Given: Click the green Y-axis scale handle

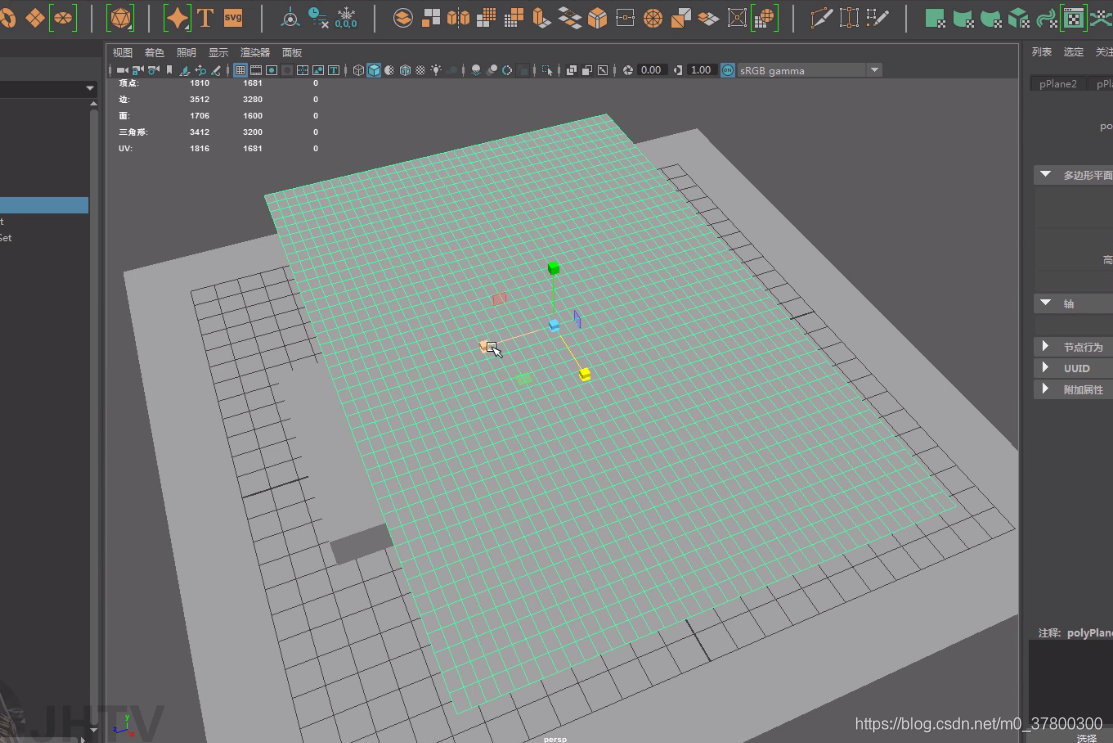Looking at the screenshot, I should pyautogui.click(x=554, y=268).
